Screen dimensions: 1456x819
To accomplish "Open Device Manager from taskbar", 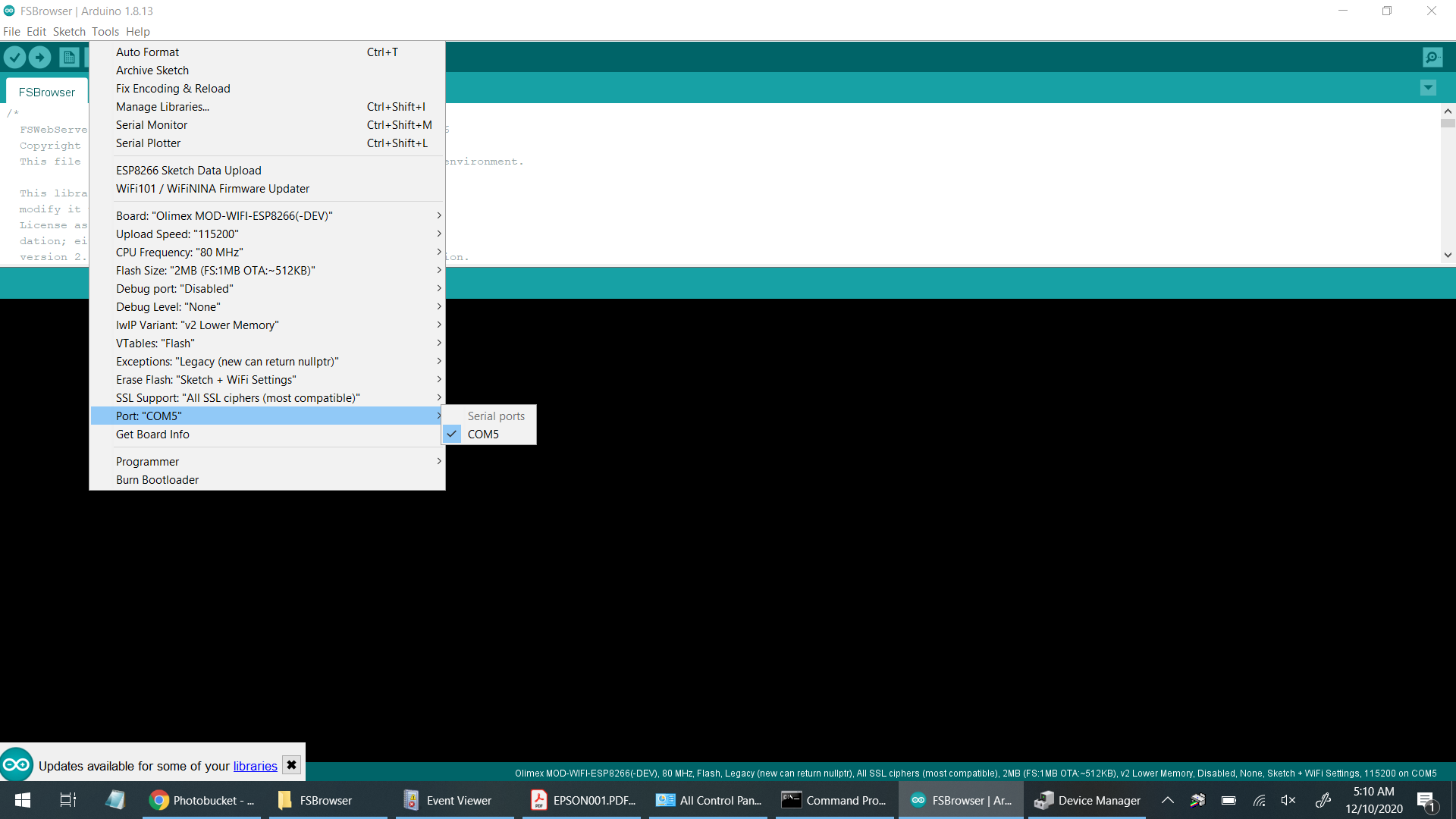I will (x=1087, y=800).
